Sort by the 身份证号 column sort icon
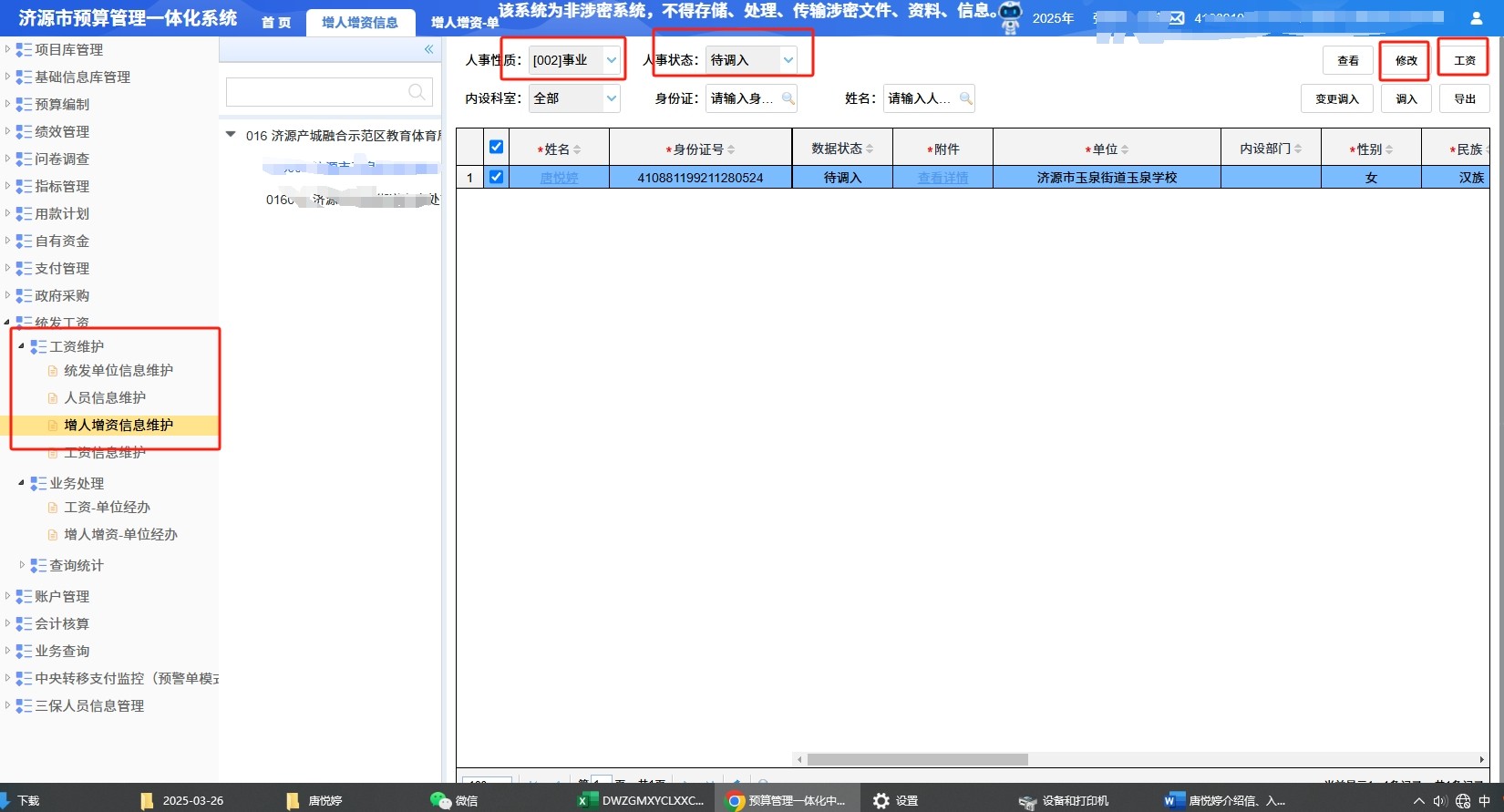This screenshot has height=812, width=1504. (731, 149)
